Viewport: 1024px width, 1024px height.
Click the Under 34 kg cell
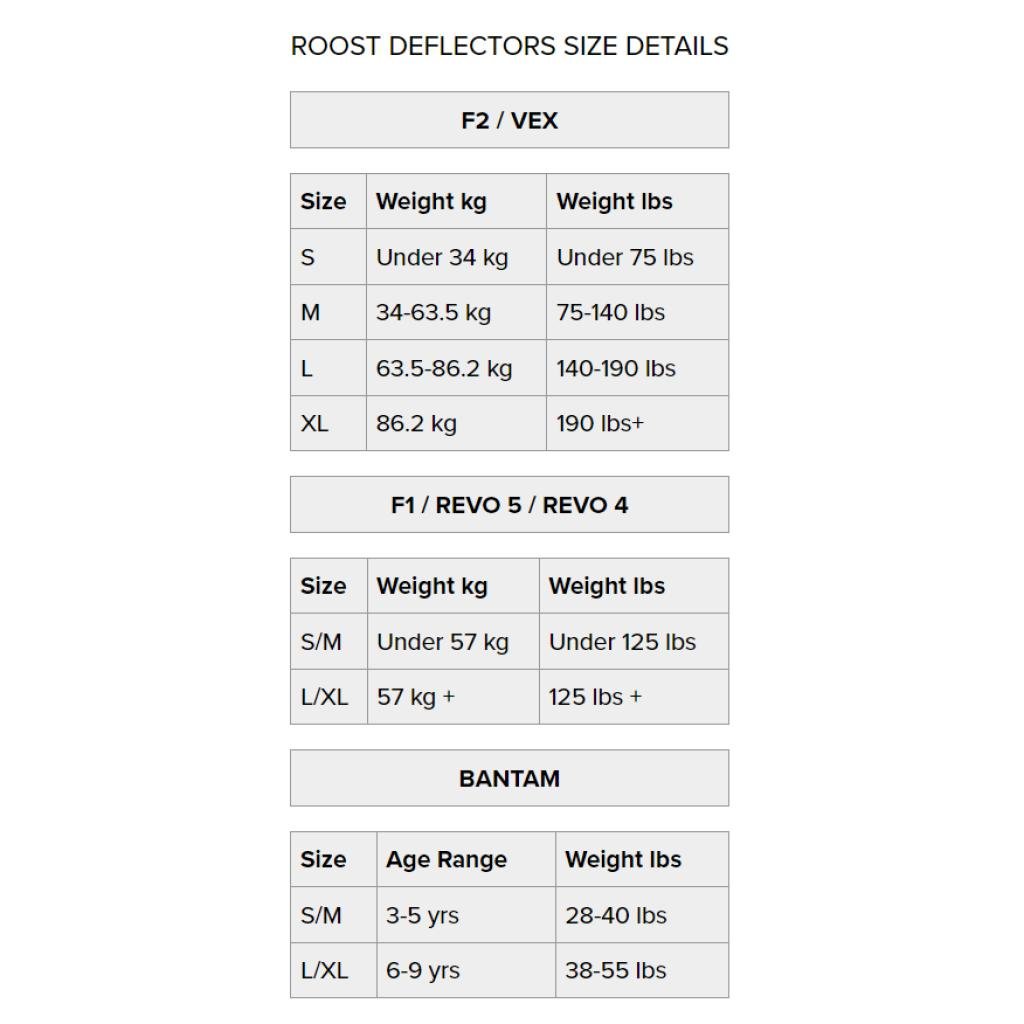coord(456,257)
